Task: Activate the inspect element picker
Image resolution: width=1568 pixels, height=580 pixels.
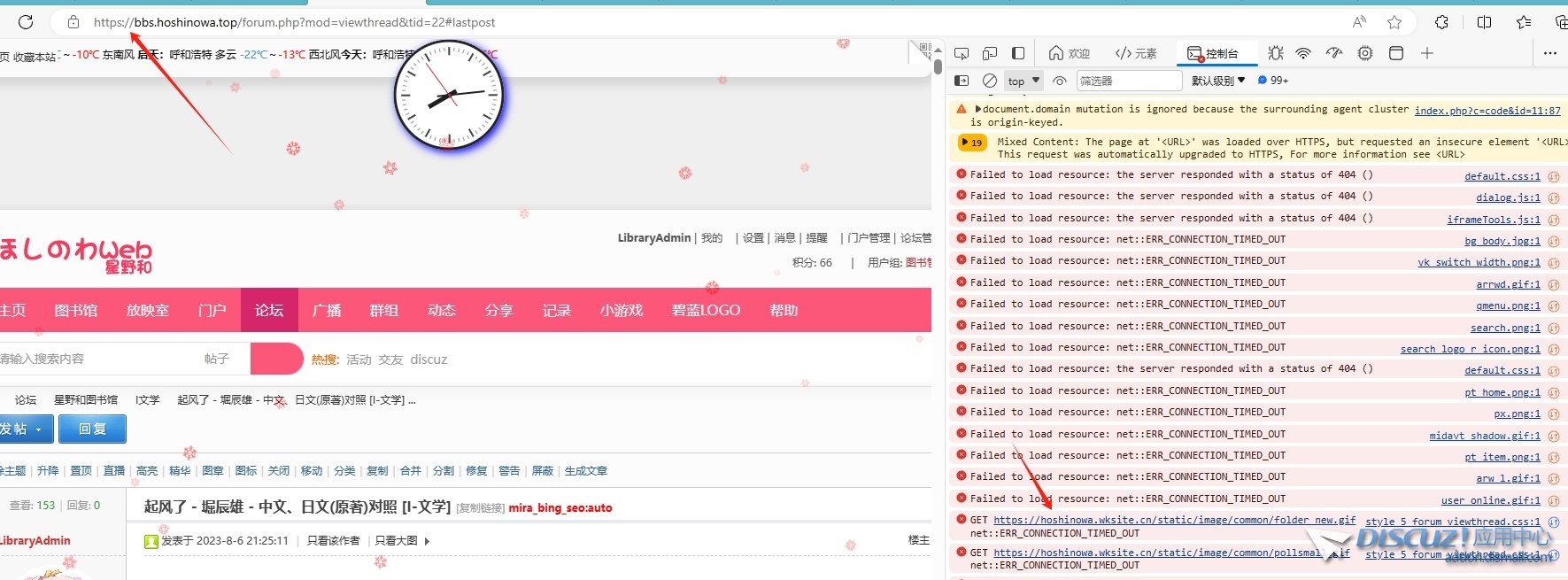Action: coord(962,53)
